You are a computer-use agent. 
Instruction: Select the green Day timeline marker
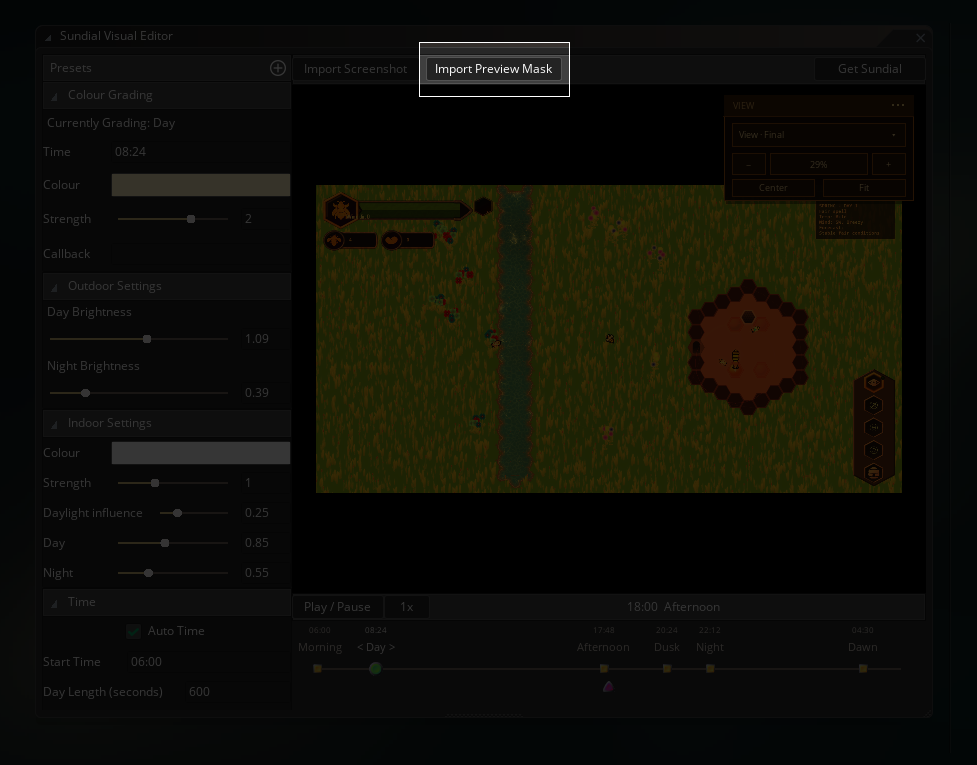pos(375,668)
